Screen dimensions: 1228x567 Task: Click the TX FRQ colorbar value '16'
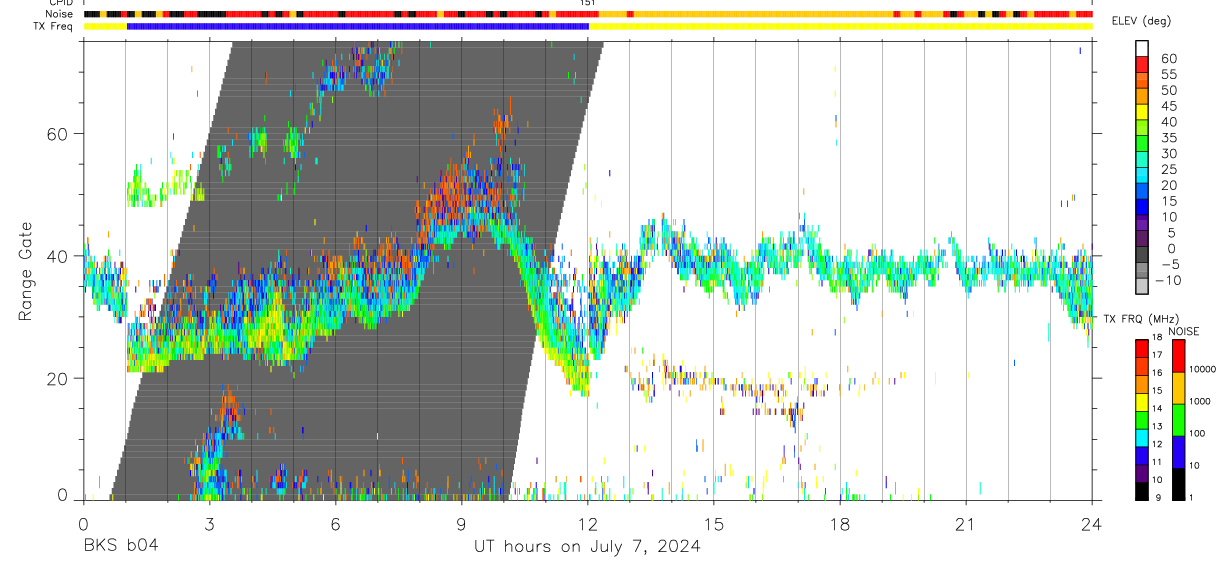pyautogui.click(x=1157, y=373)
